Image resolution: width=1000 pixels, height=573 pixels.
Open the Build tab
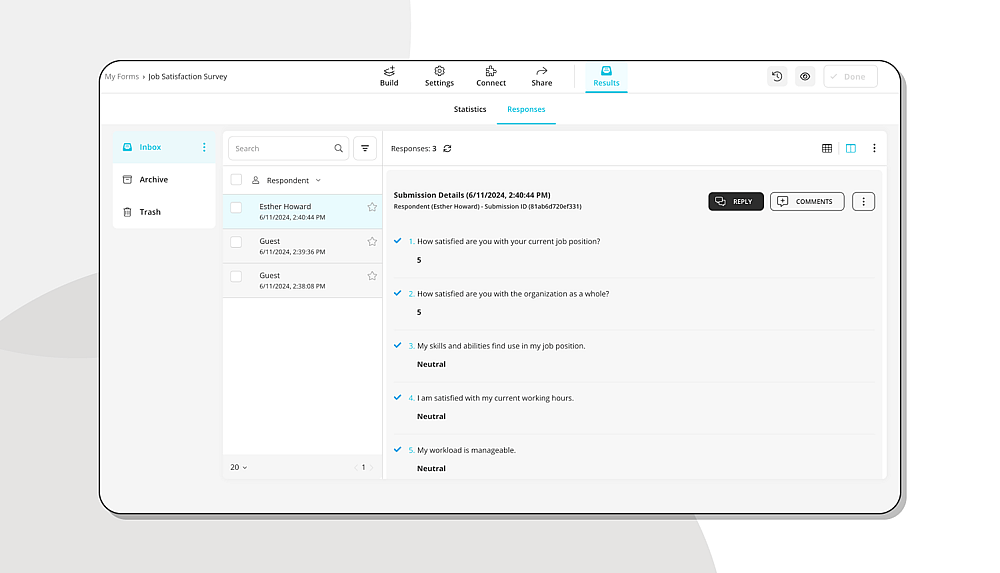tap(389, 76)
